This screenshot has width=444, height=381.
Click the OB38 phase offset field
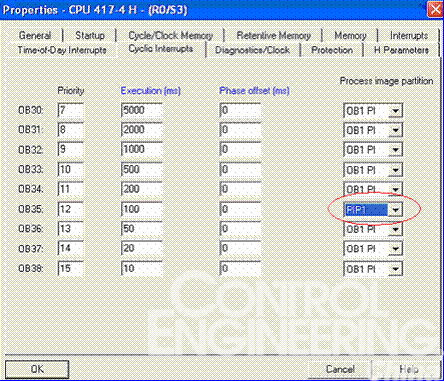click(x=240, y=269)
